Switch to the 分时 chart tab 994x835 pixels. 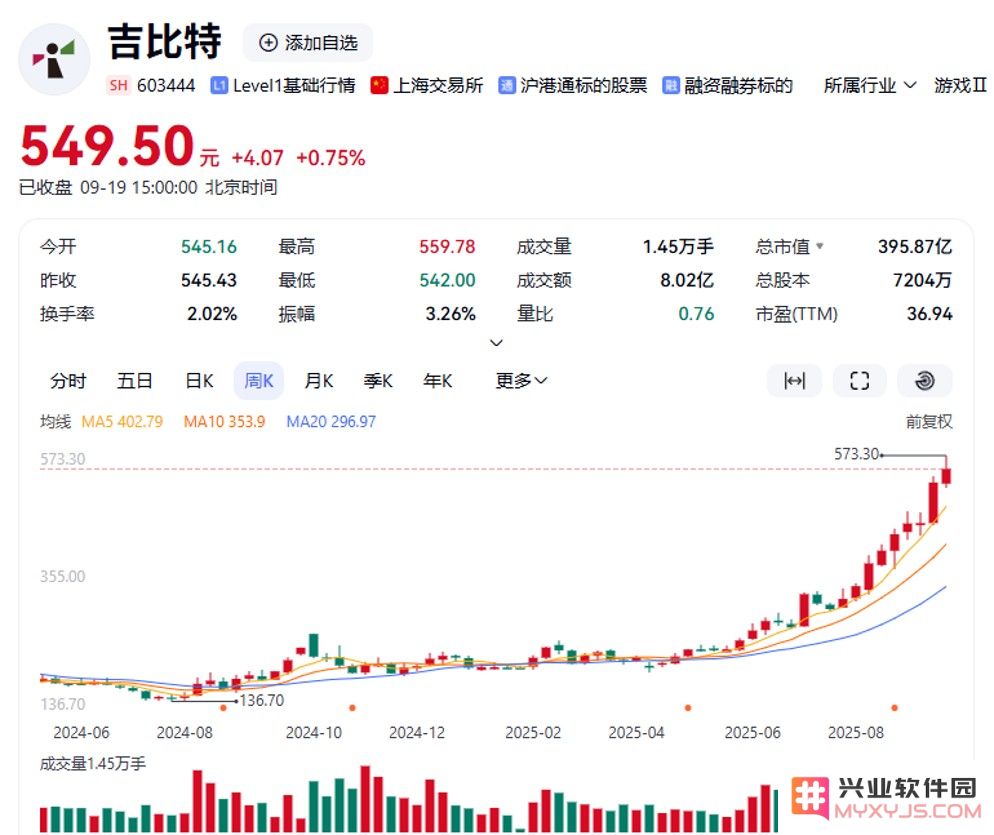point(68,381)
